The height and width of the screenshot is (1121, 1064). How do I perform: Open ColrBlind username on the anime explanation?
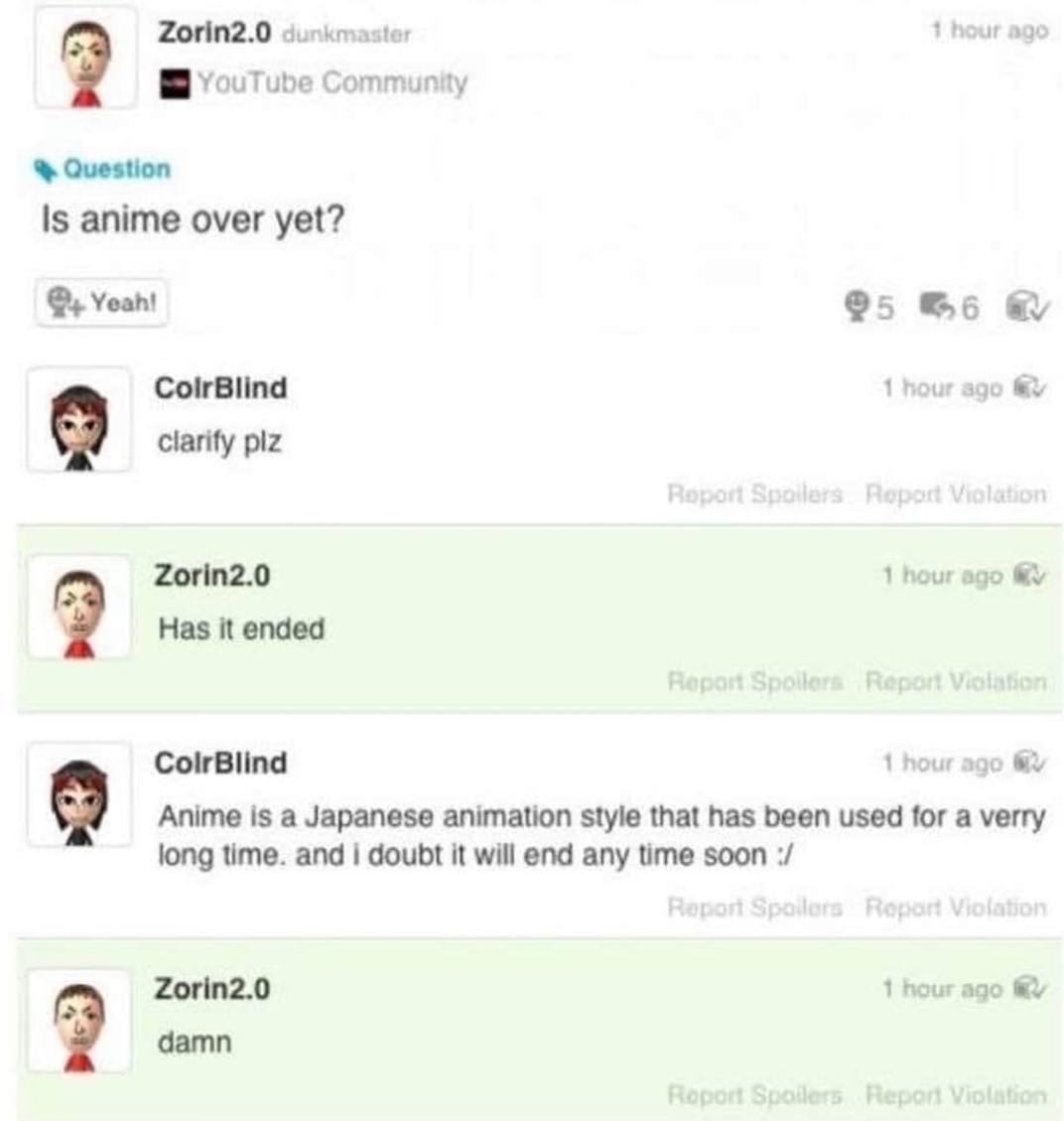[x=220, y=763]
